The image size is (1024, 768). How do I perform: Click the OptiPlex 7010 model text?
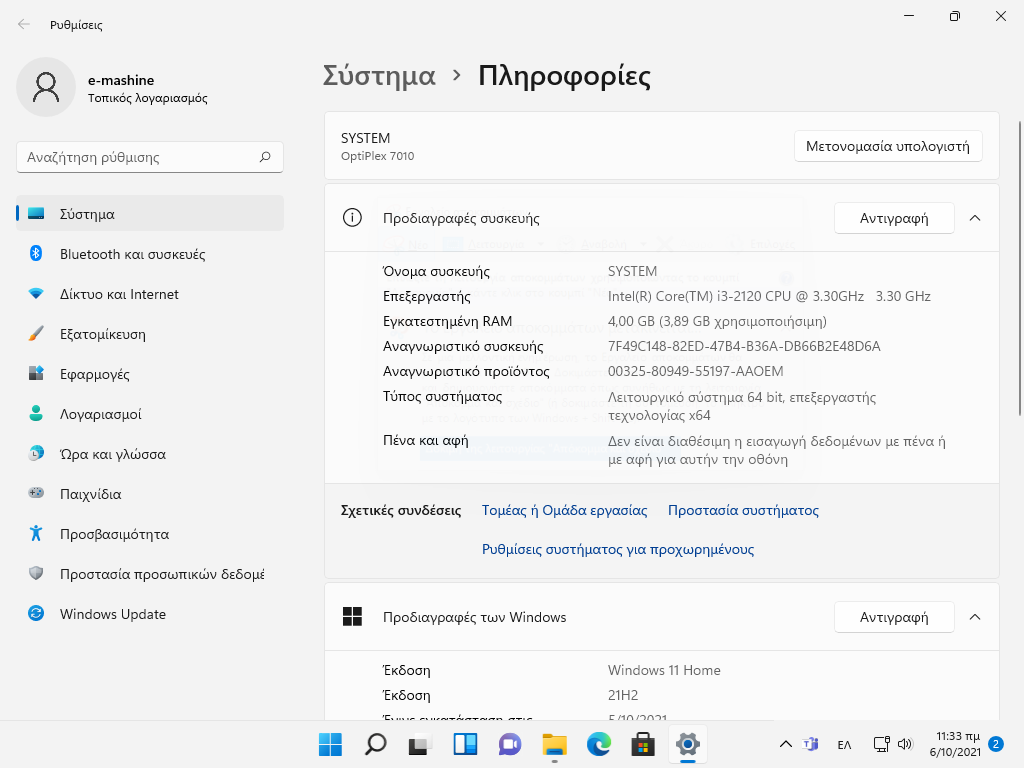point(377,156)
